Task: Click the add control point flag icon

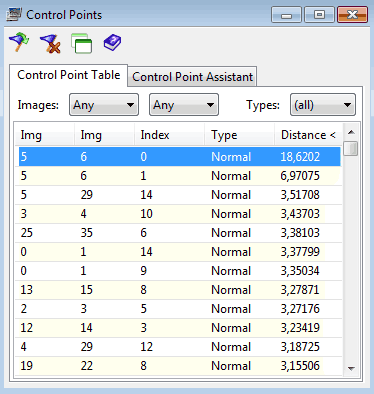Action: point(19,42)
